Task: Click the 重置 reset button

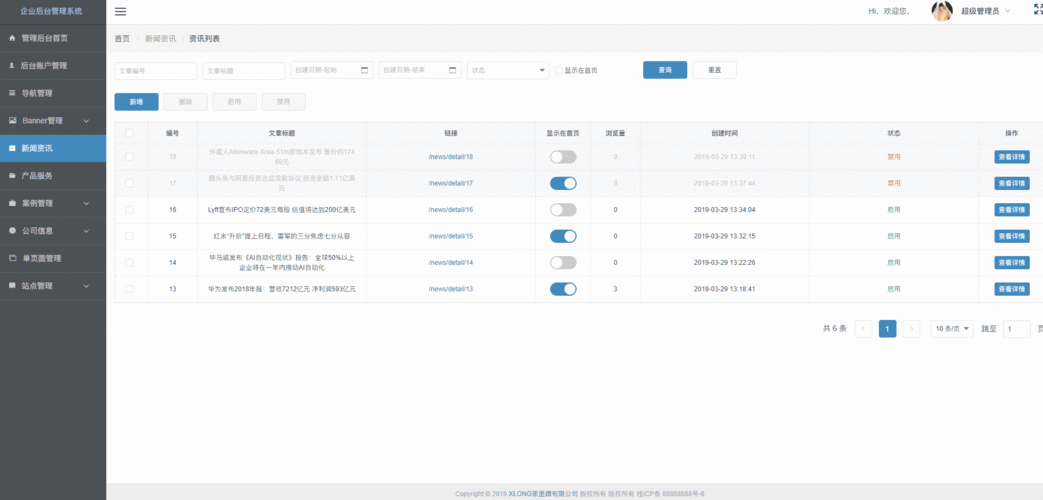Action: pyautogui.click(x=714, y=70)
